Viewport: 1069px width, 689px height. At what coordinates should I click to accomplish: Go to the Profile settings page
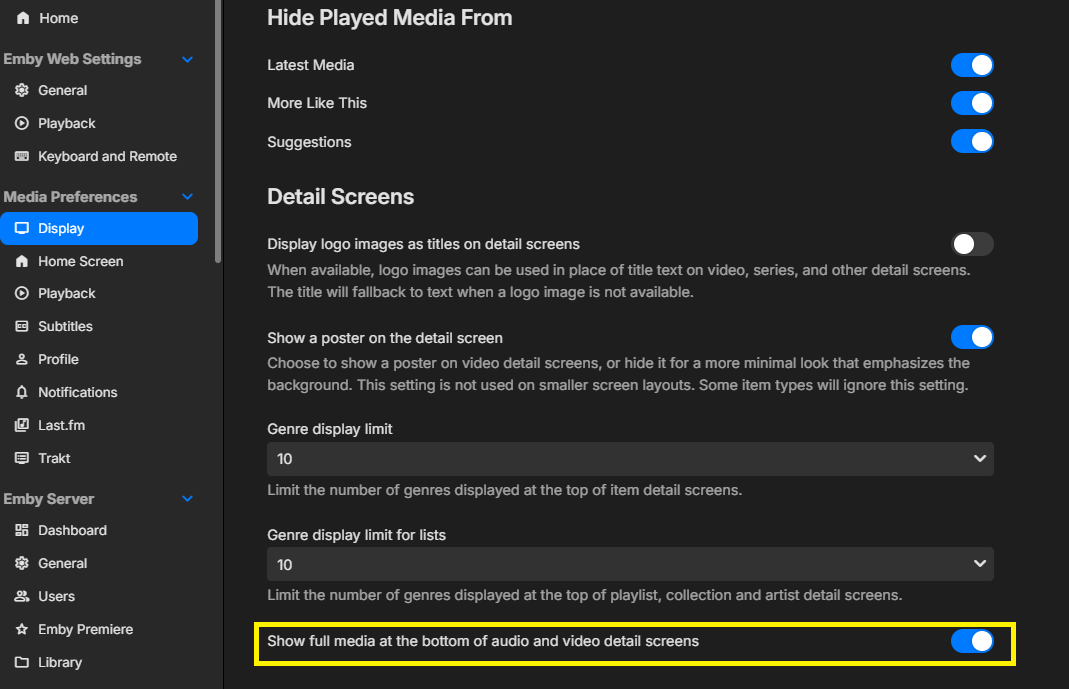(58, 359)
